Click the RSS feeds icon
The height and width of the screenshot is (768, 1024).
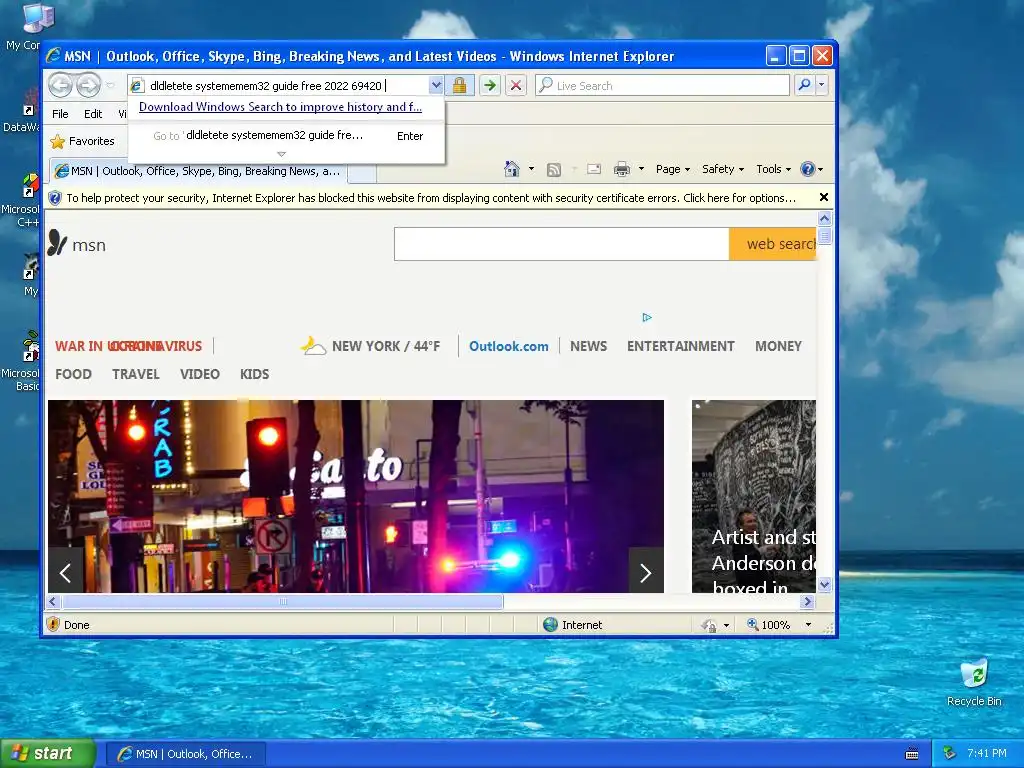coord(554,170)
